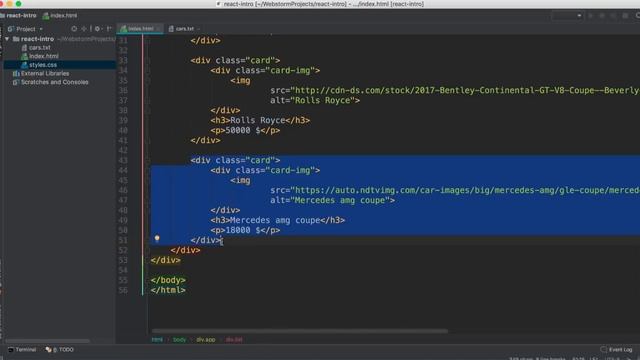Click the Mercedes amg coupe h3 line
This screenshot has width=640, height=360.
pos(278,220)
